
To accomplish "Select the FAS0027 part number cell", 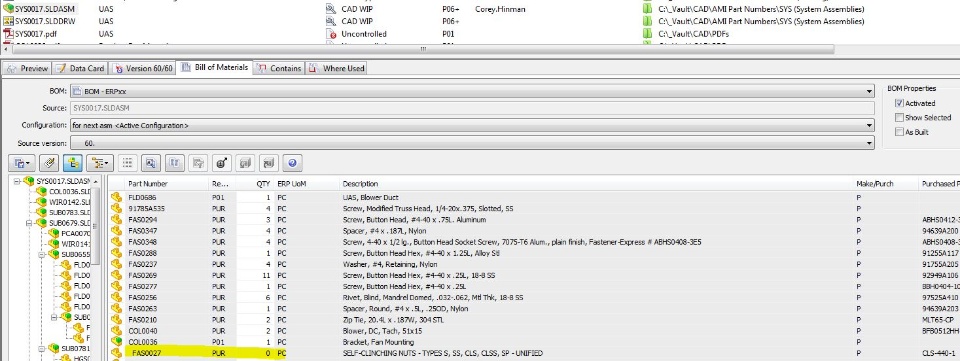I will click(146, 353).
